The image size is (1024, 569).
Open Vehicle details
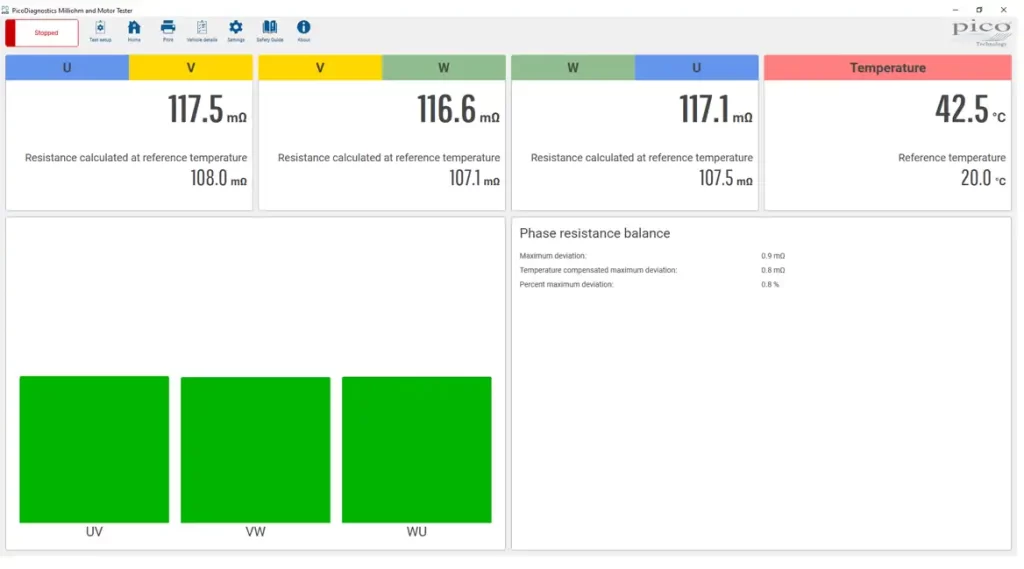click(202, 31)
